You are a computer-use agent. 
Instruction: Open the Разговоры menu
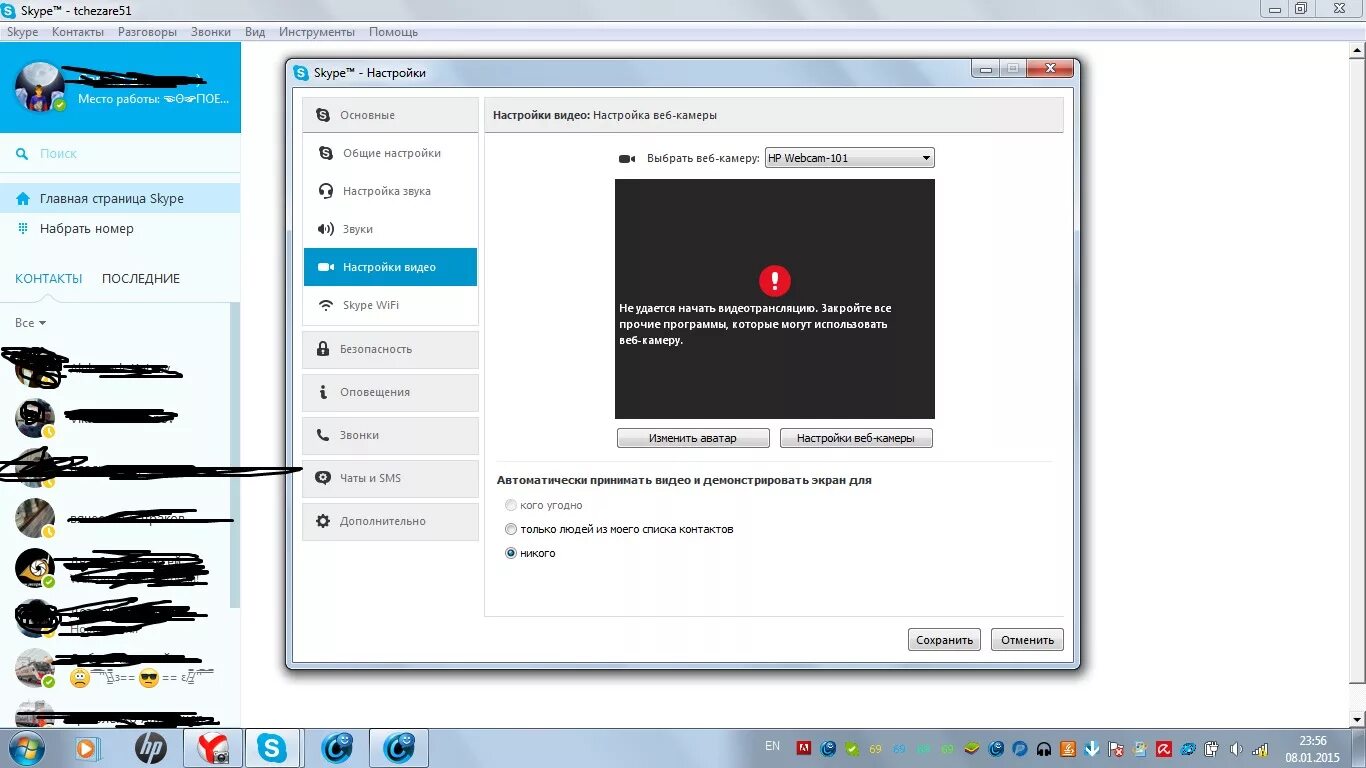point(147,32)
